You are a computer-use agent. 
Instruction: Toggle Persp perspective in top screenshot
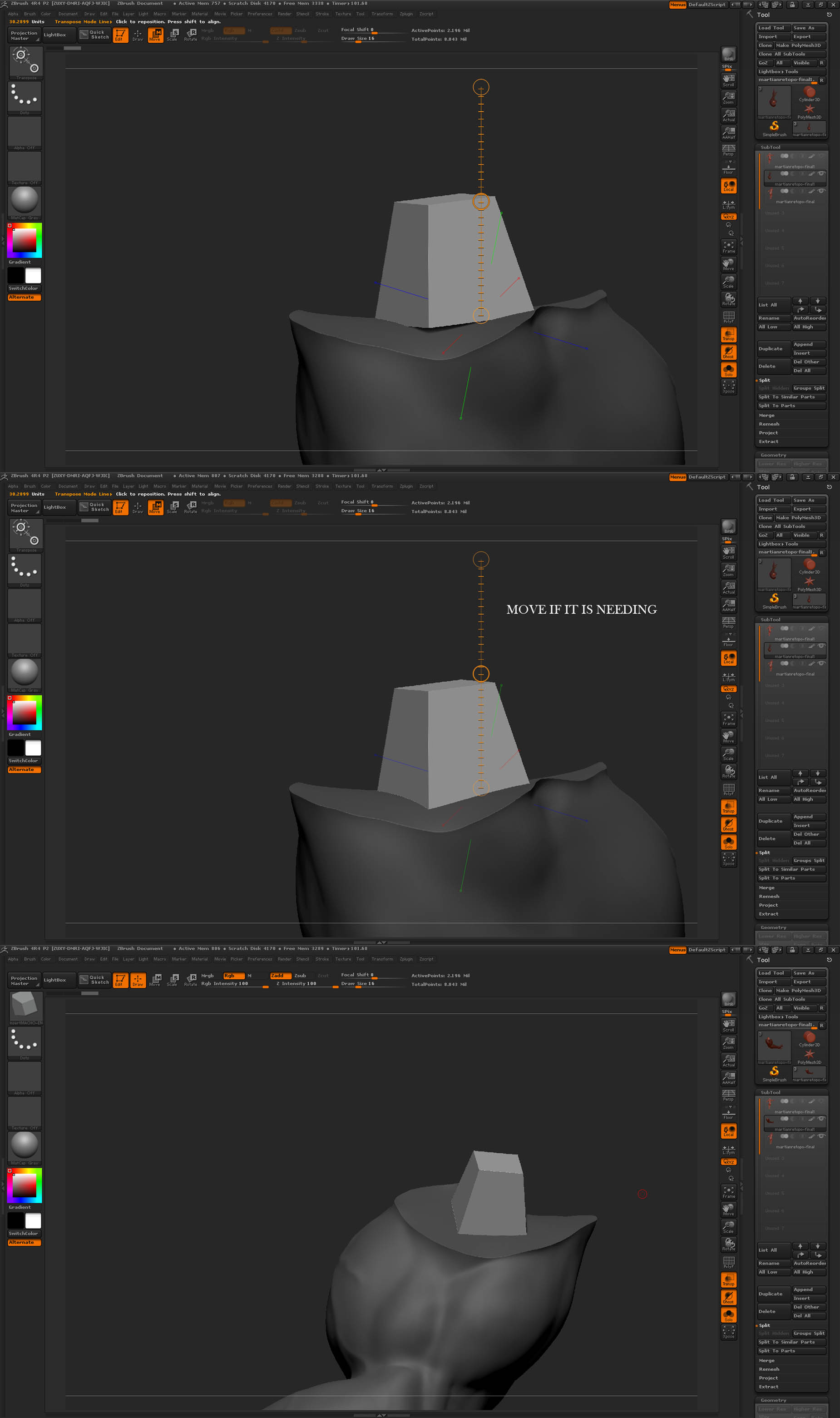coord(728,150)
